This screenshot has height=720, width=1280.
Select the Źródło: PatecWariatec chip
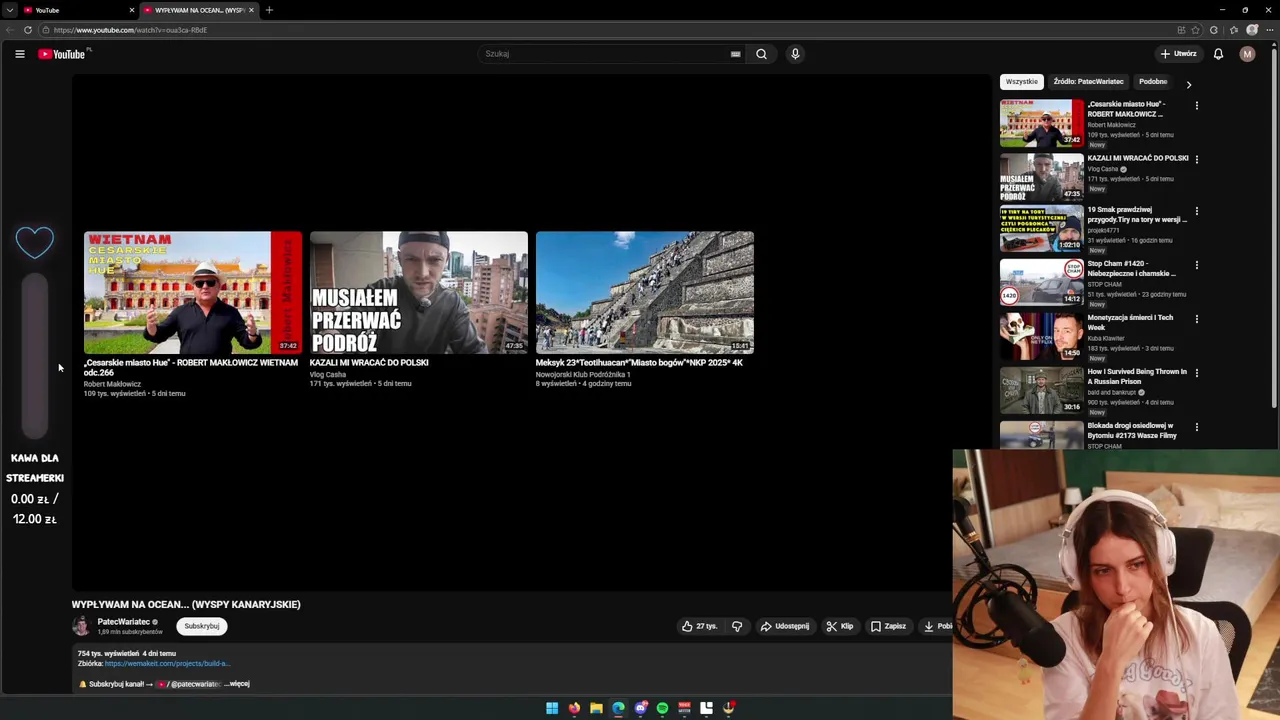pos(1088,81)
